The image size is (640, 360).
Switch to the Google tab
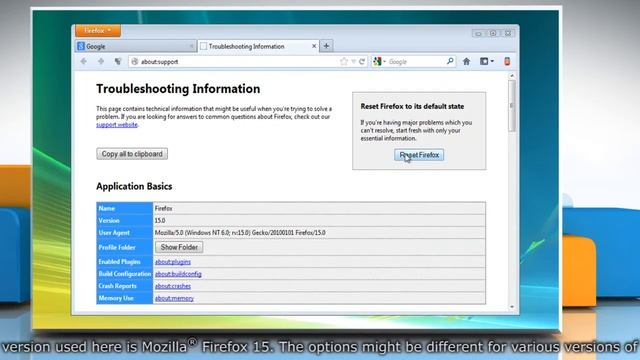[x=136, y=46]
